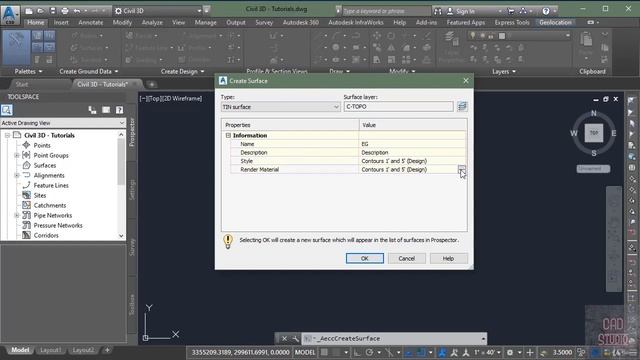Viewport: 640px width, 360px height.
Task: Click the Surface layer field C-TOPO
Action: 398,107
